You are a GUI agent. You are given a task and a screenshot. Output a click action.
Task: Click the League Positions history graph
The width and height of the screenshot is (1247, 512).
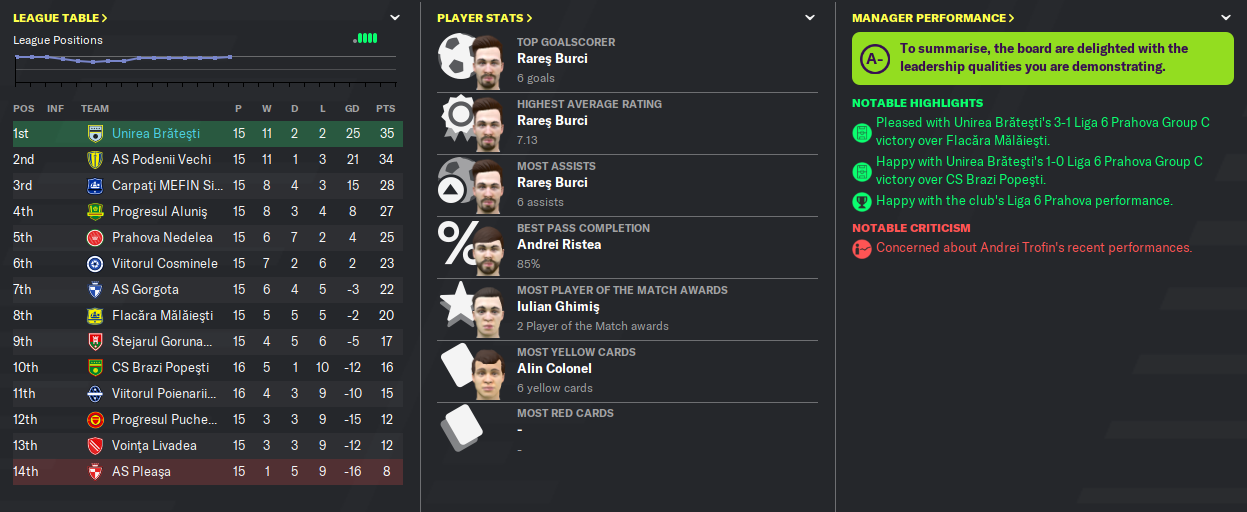point(122,66)
